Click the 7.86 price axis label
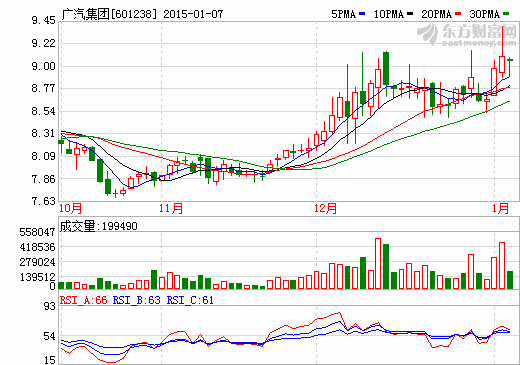The width and height of the screenshot is (520, 365). coord(44,179)
